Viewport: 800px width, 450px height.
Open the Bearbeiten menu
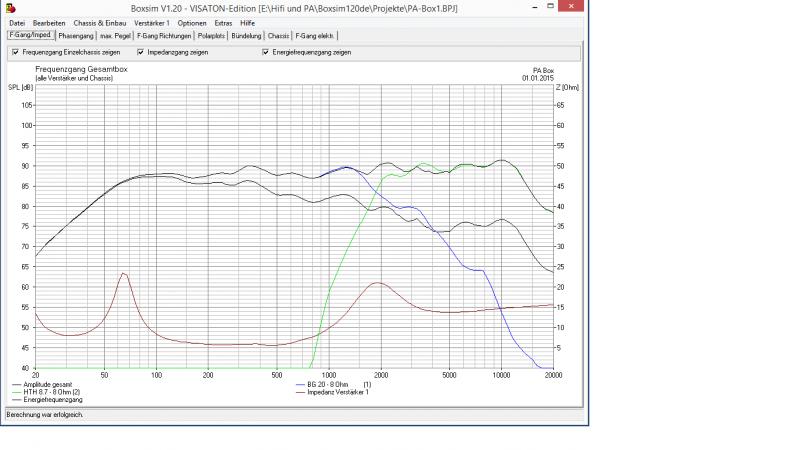point(49,23)
